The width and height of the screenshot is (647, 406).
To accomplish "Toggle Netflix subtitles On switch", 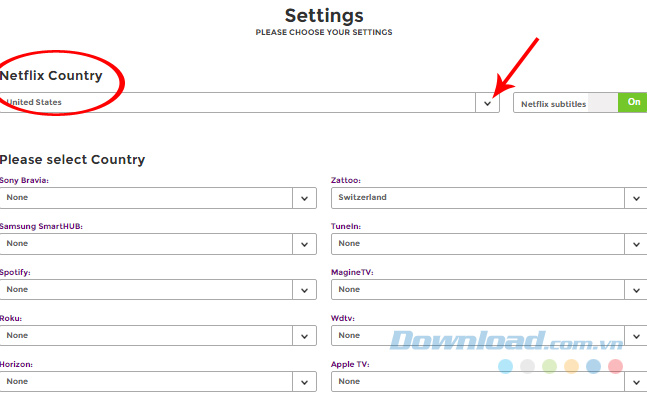I will tap(632, 103).
